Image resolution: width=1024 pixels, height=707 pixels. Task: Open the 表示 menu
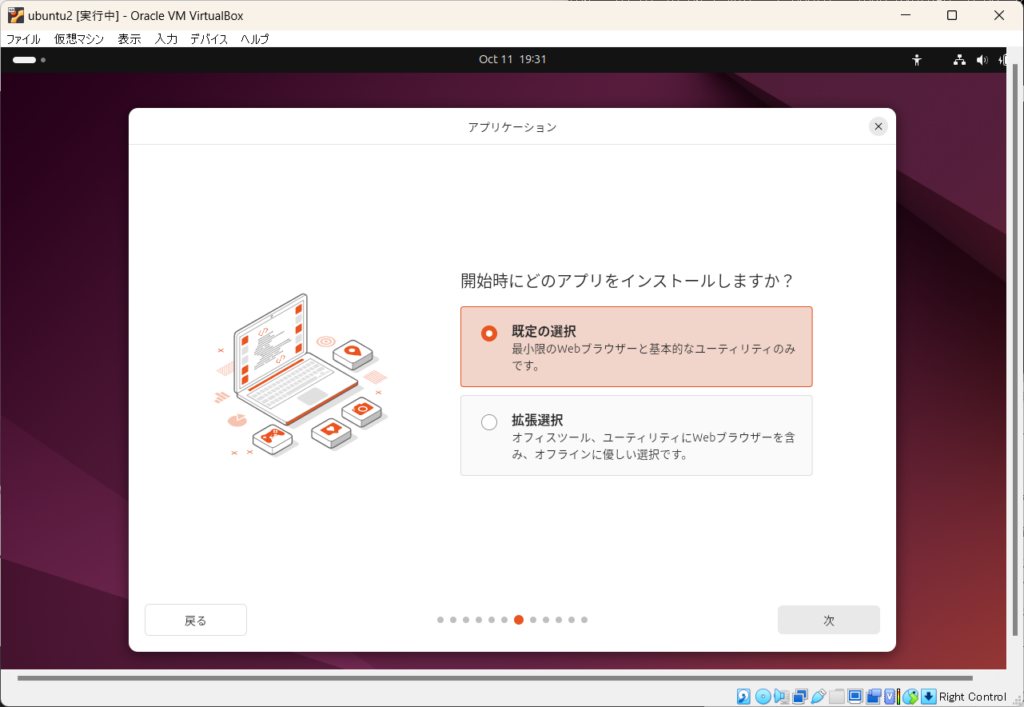tap(129, 39)
